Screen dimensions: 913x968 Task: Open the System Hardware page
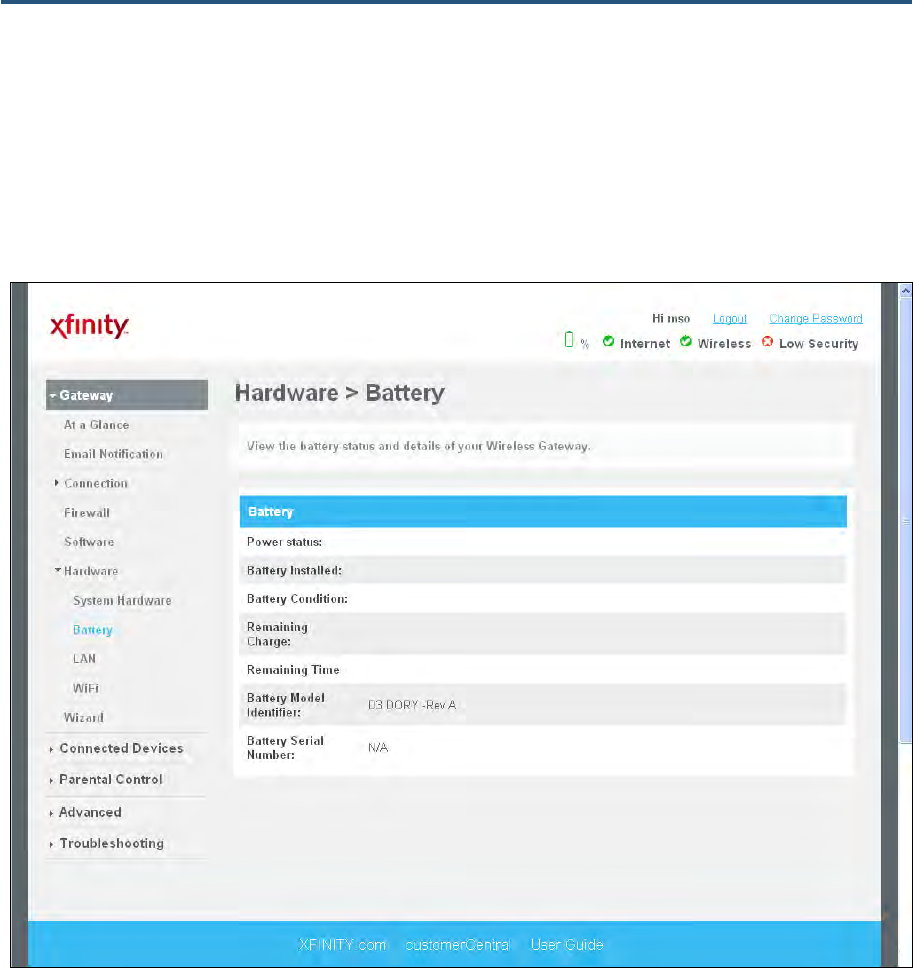(122, 601)
